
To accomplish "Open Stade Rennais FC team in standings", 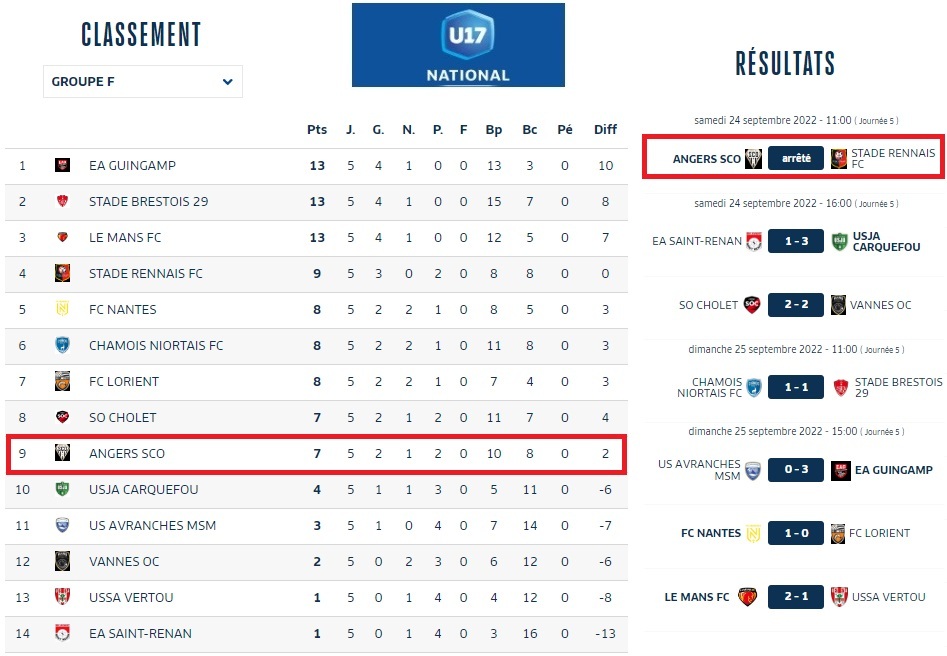I will click(x=145, y=274).
